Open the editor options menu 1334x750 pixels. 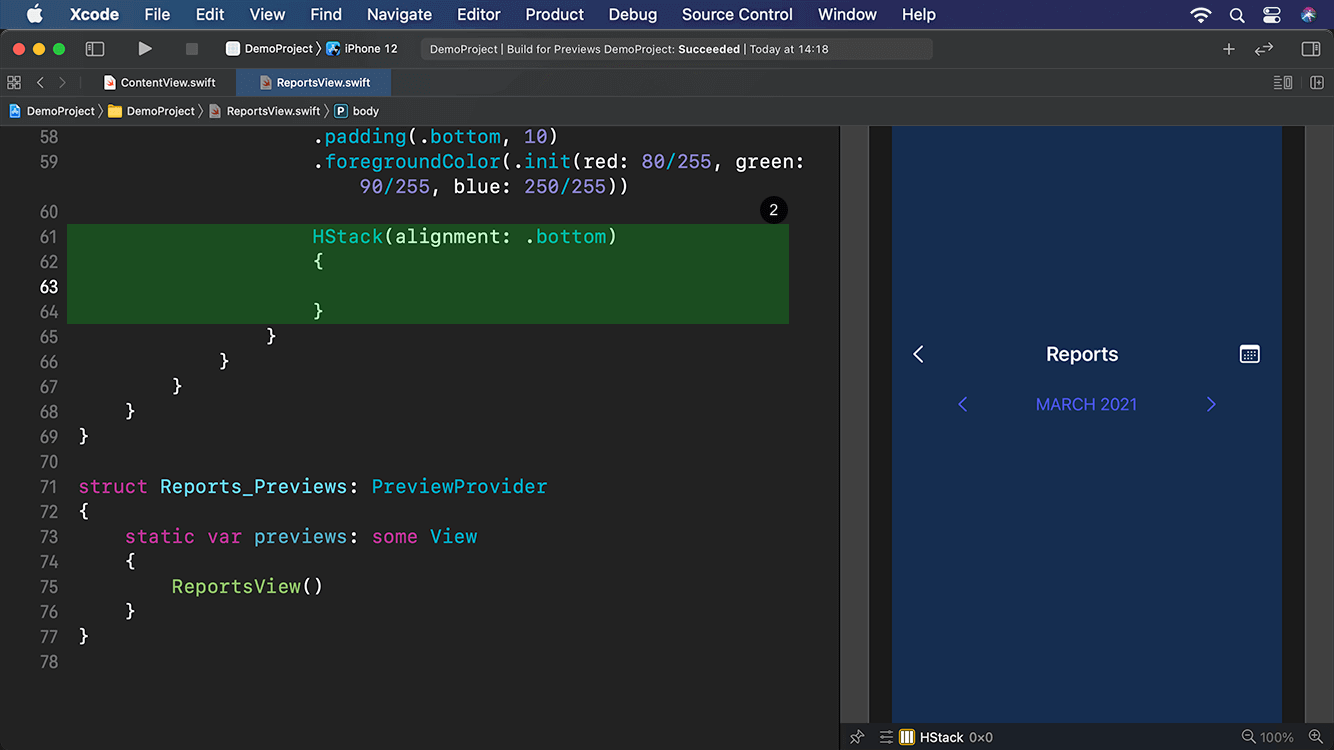click(1283, 82)
